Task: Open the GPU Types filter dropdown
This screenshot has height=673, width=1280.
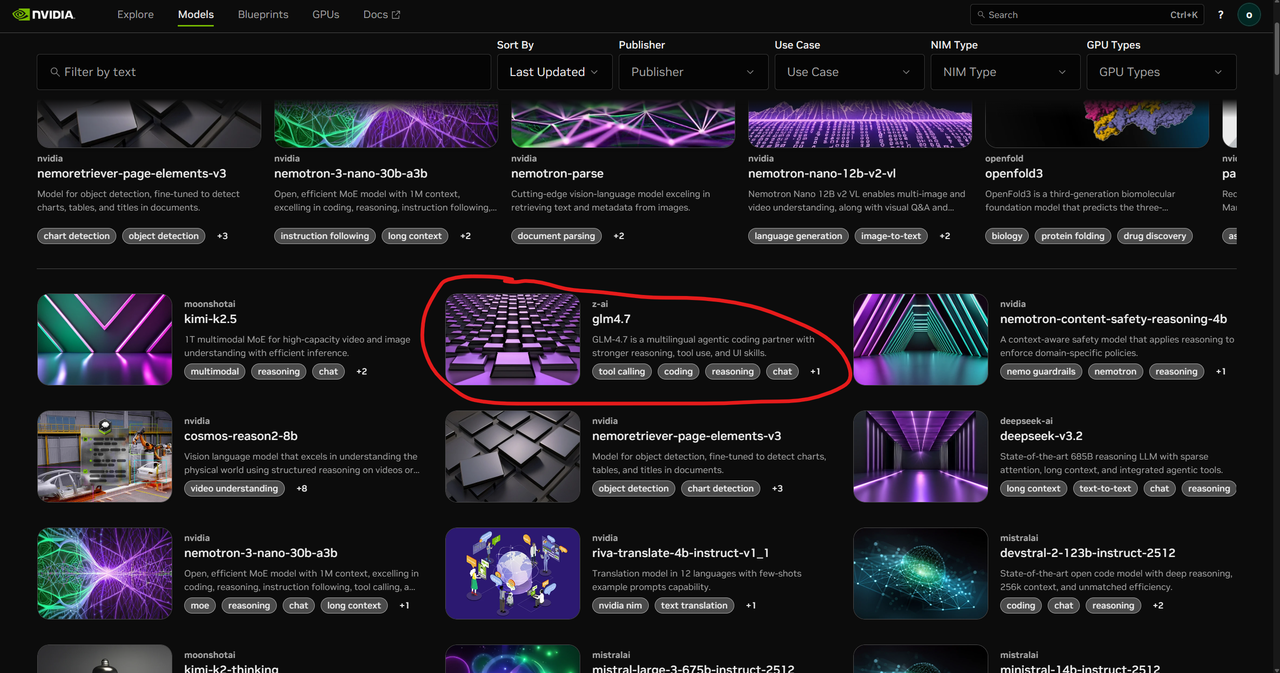Action: pos(1161,72)
